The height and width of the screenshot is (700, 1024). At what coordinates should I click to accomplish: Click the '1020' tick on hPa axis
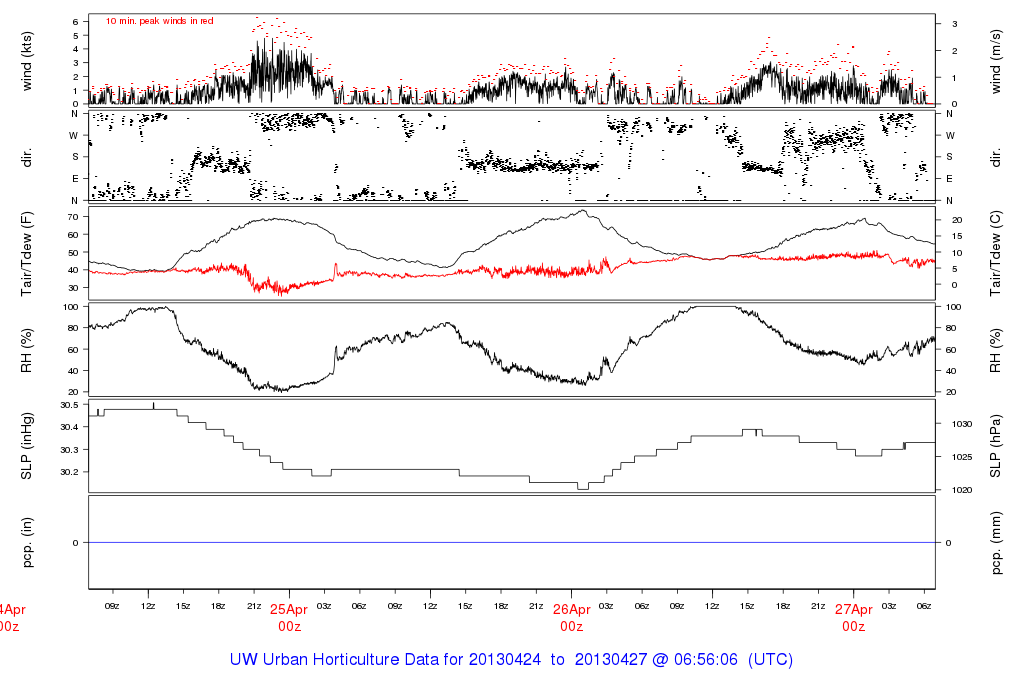(x=961, y=490)
